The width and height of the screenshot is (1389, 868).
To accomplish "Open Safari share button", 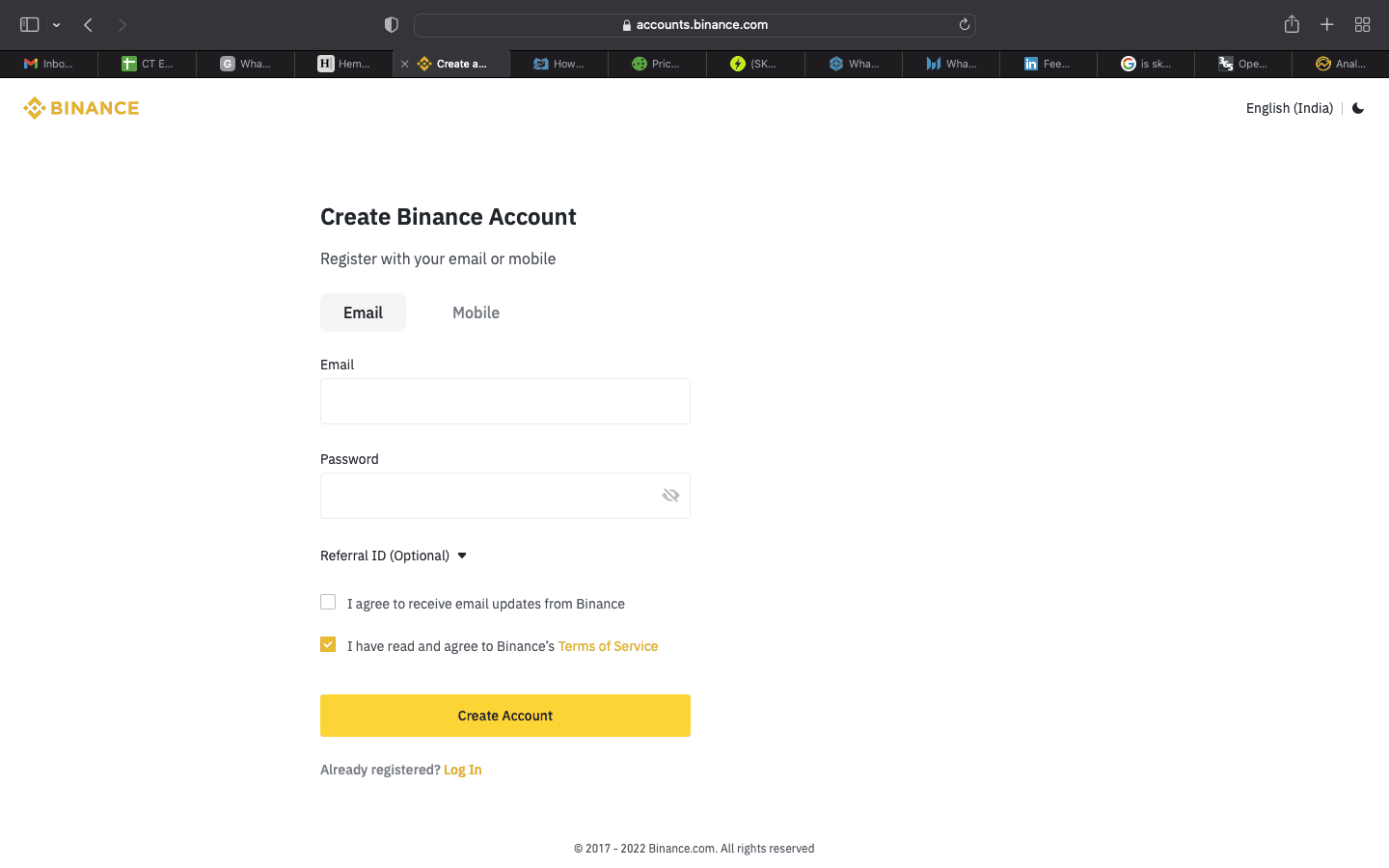I will (x=1292, y=25).
